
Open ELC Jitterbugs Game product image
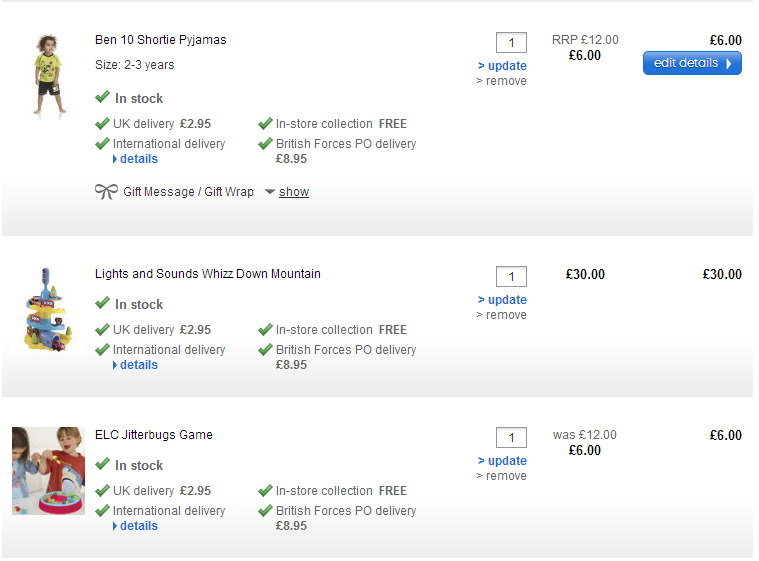pos(48,471)
